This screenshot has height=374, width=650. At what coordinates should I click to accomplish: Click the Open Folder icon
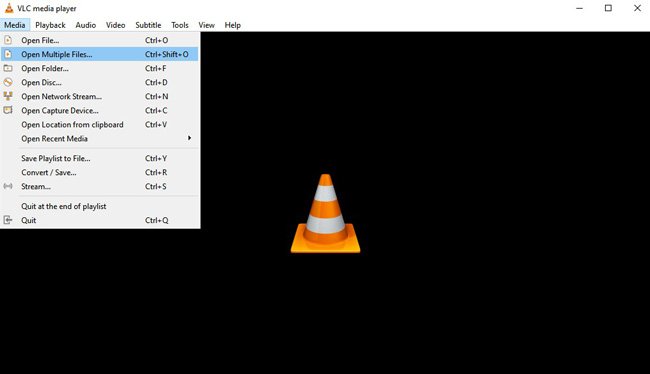[8, 68]
